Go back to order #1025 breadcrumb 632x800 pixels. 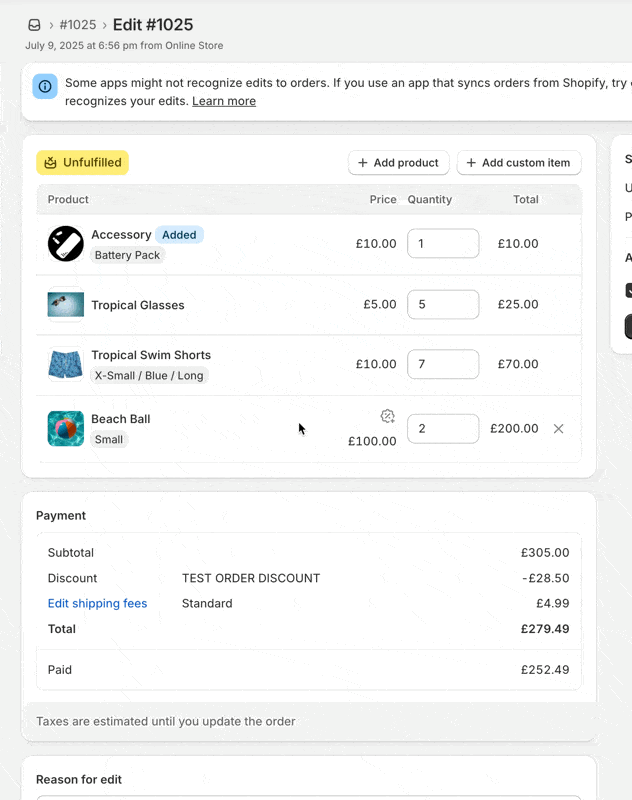[78, 24]
